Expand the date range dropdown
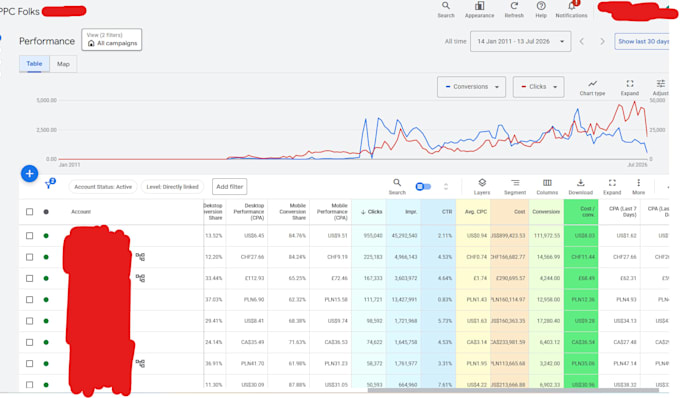The height and width of the screenshot is (398, 680). 520,41
